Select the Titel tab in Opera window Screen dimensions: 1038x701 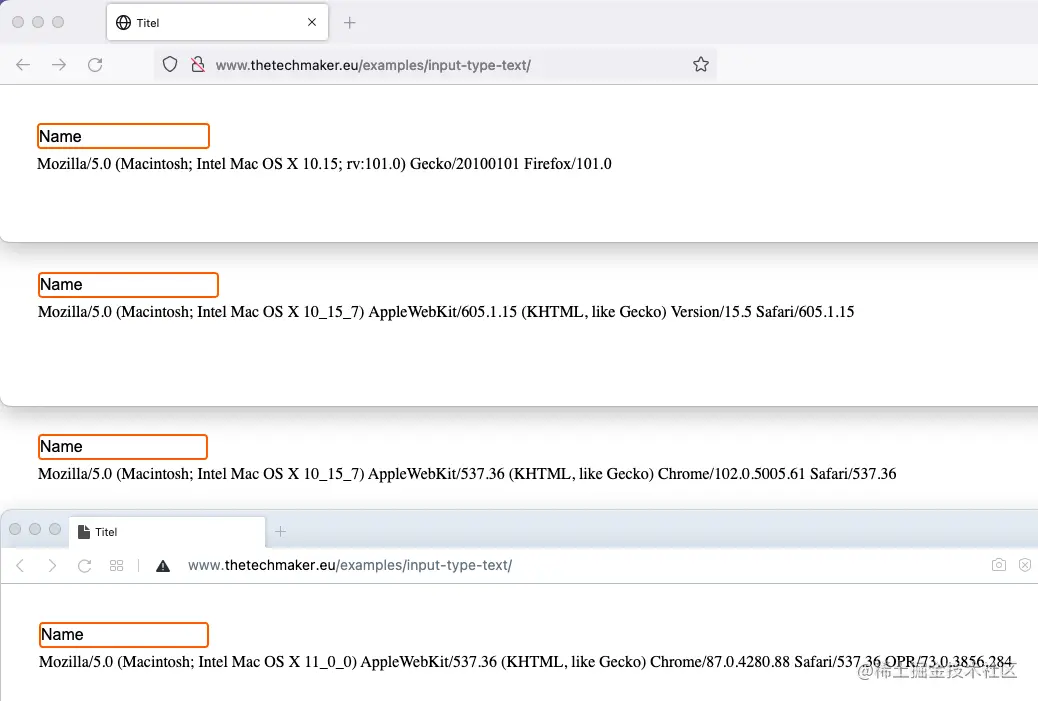[167, 532]
